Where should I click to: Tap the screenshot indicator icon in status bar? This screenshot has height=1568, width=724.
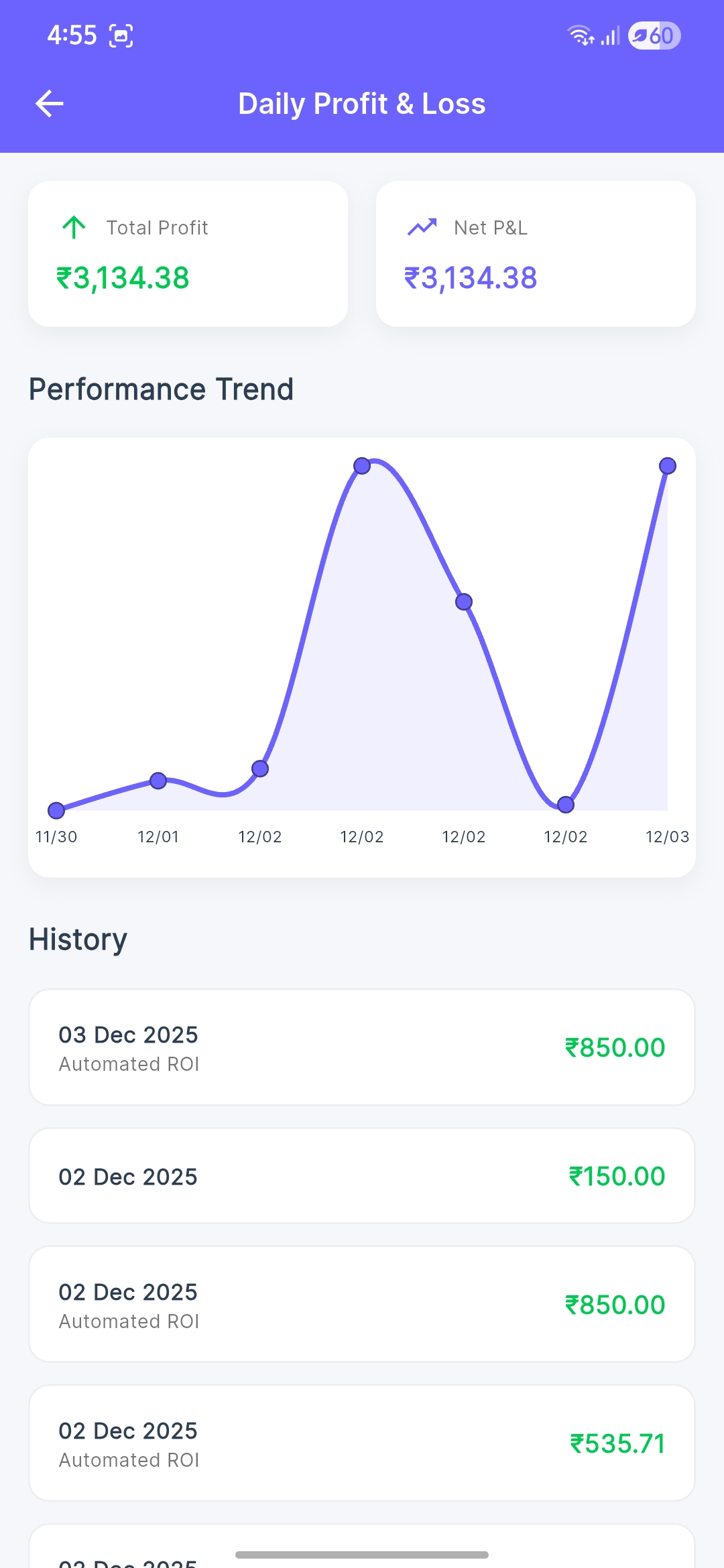click(121, 36)
